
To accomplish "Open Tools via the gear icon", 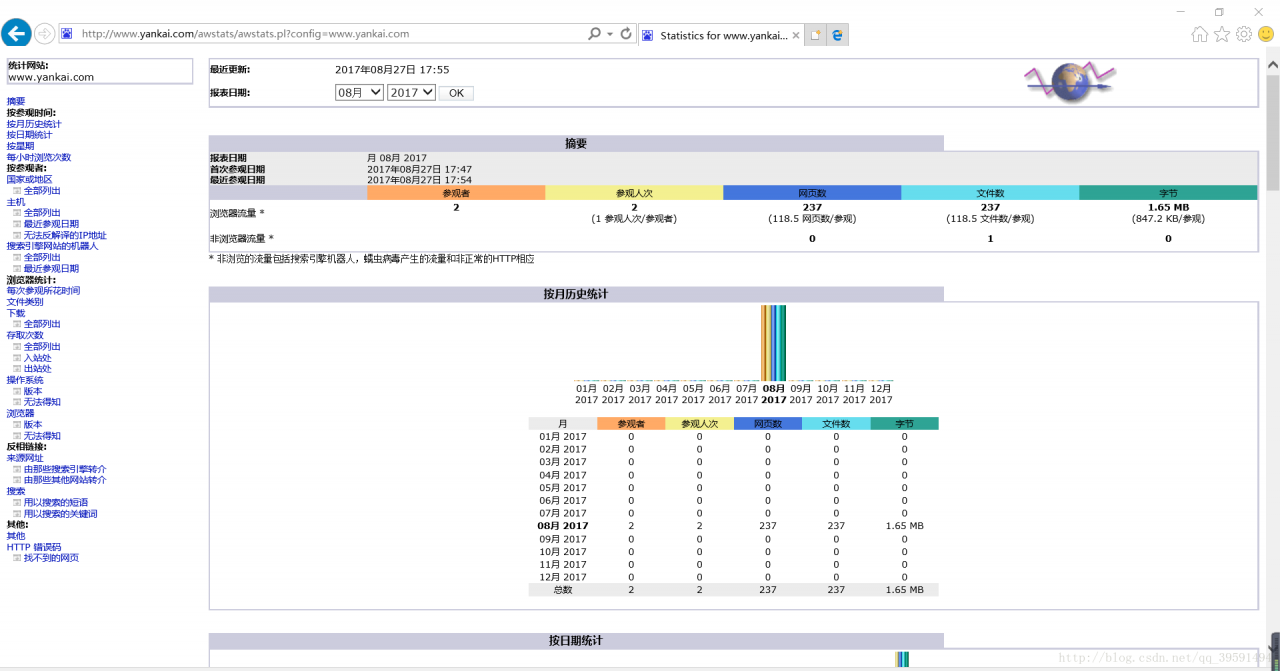I will tap(1244, 33).
